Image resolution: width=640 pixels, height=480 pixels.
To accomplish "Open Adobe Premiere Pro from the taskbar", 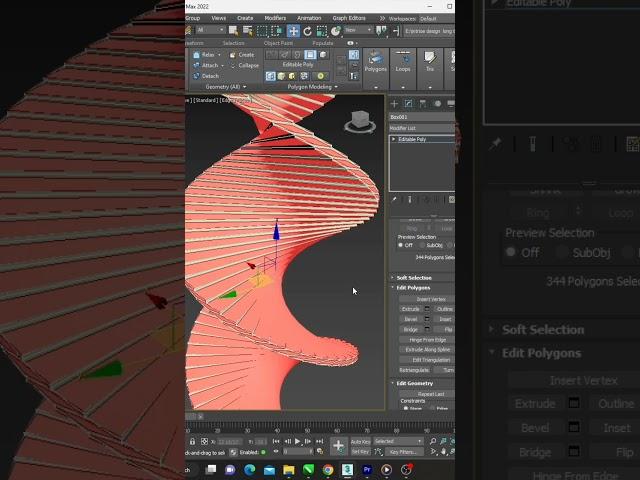I will [x=367, y=470].
